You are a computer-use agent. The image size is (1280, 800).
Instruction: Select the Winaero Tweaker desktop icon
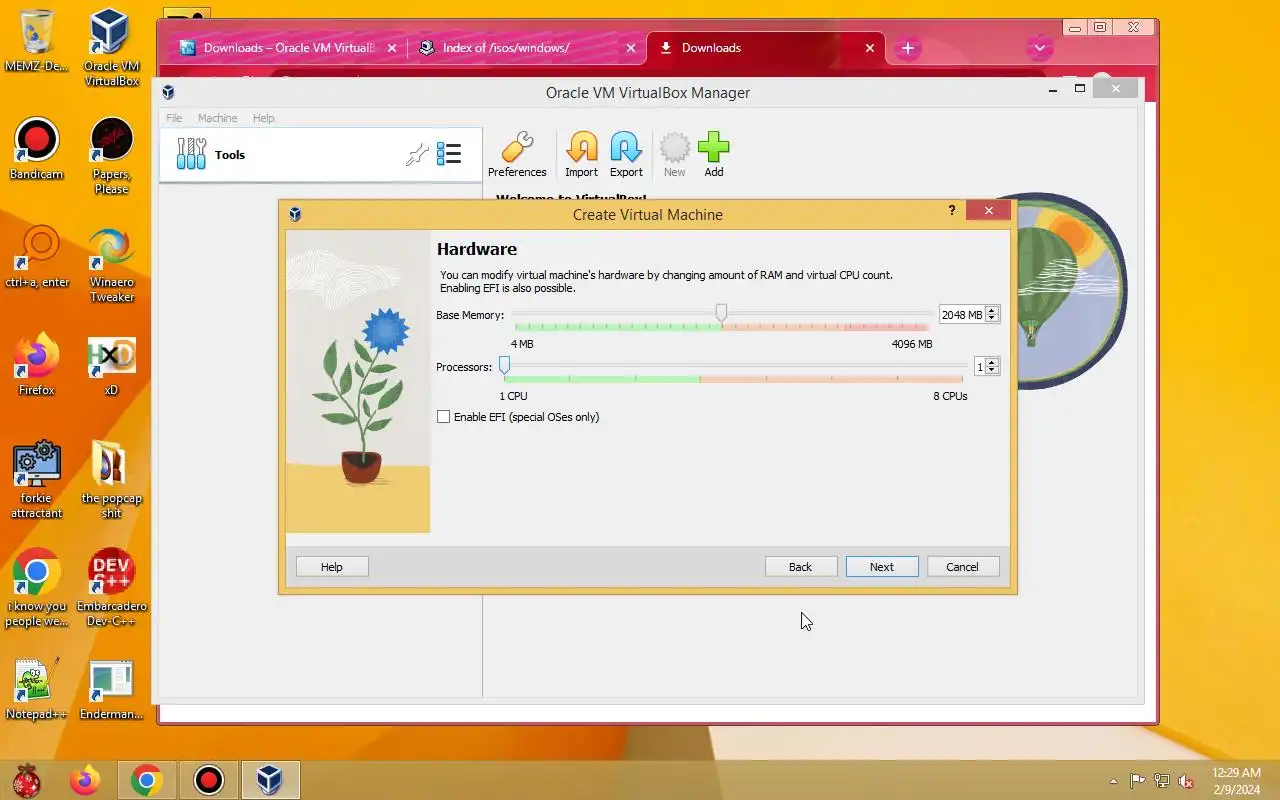(111, 264)
